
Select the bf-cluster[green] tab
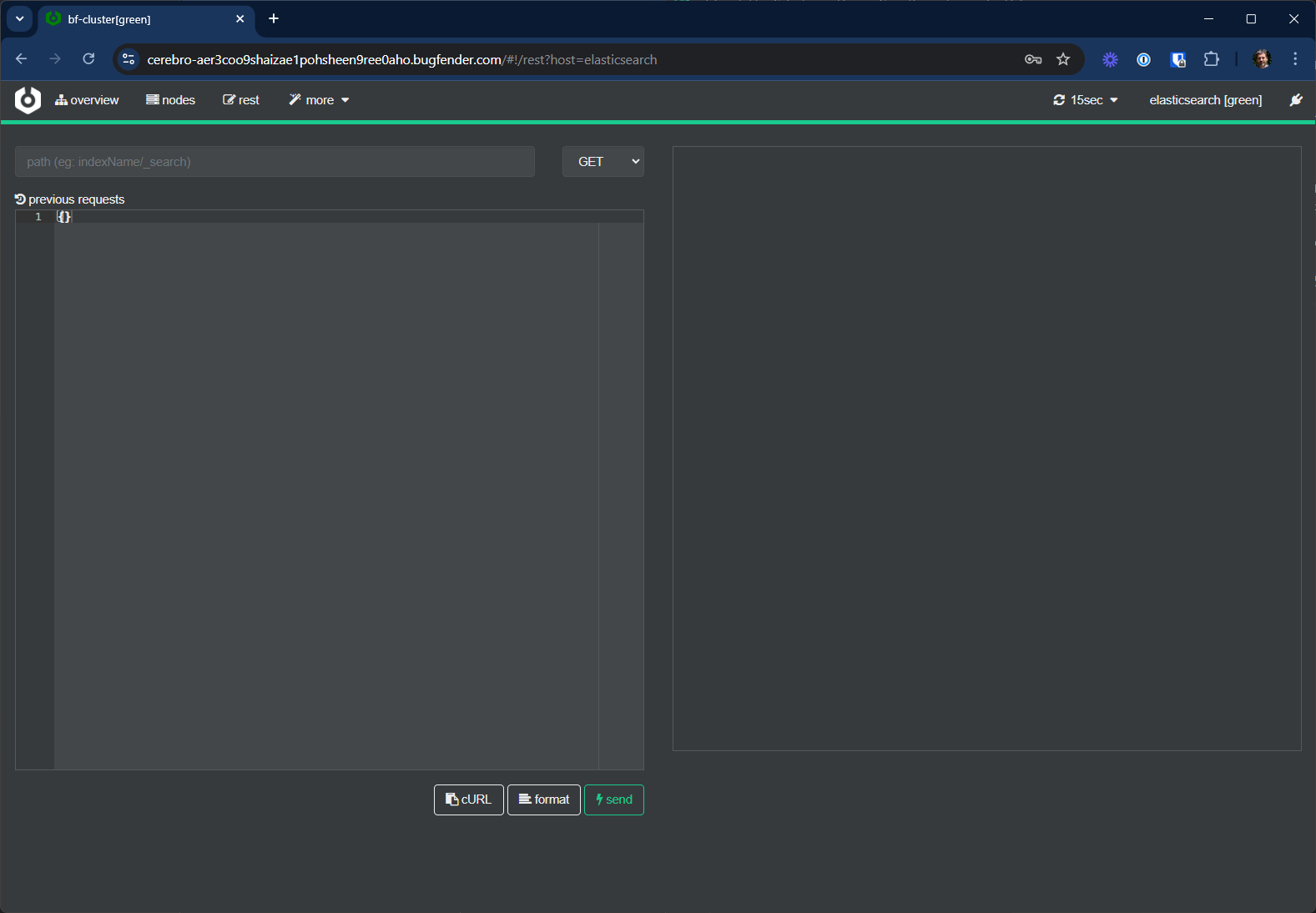[x=147, y=19]
